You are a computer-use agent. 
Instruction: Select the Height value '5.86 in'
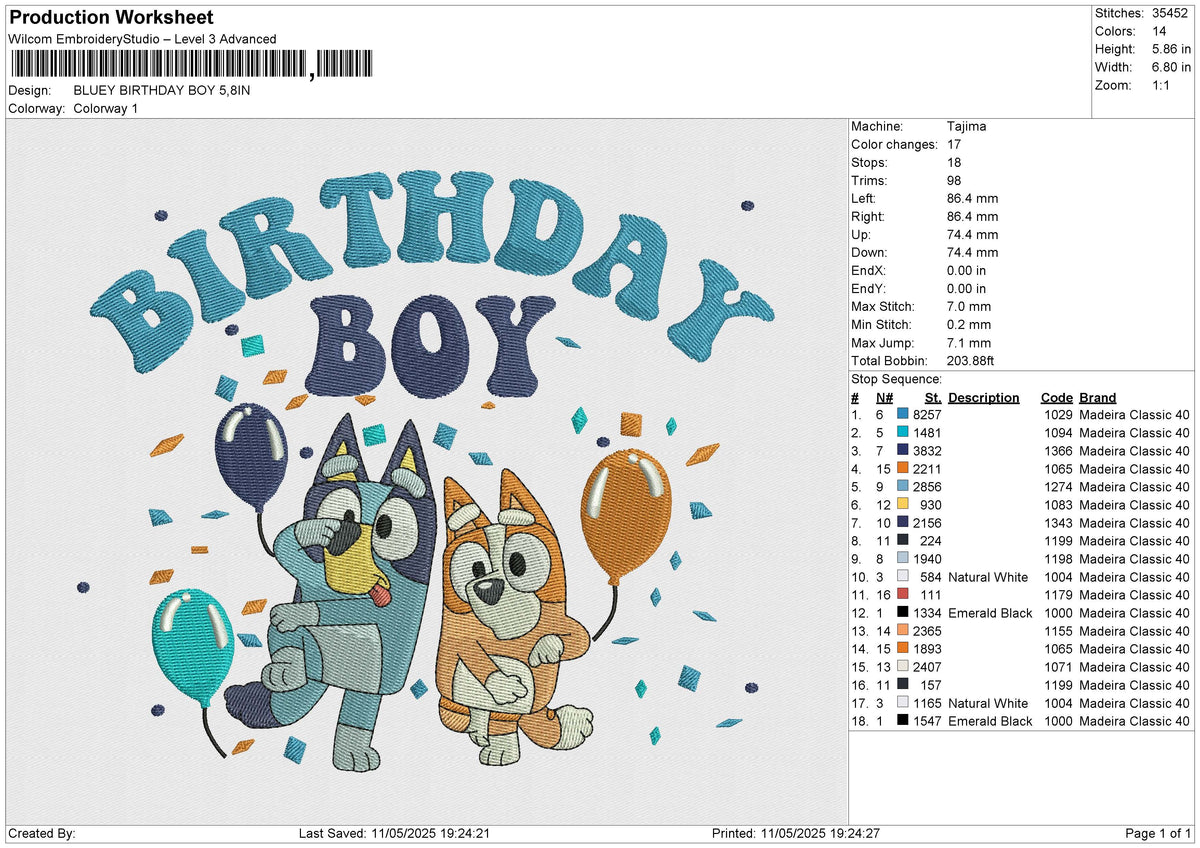point(1172,49)
